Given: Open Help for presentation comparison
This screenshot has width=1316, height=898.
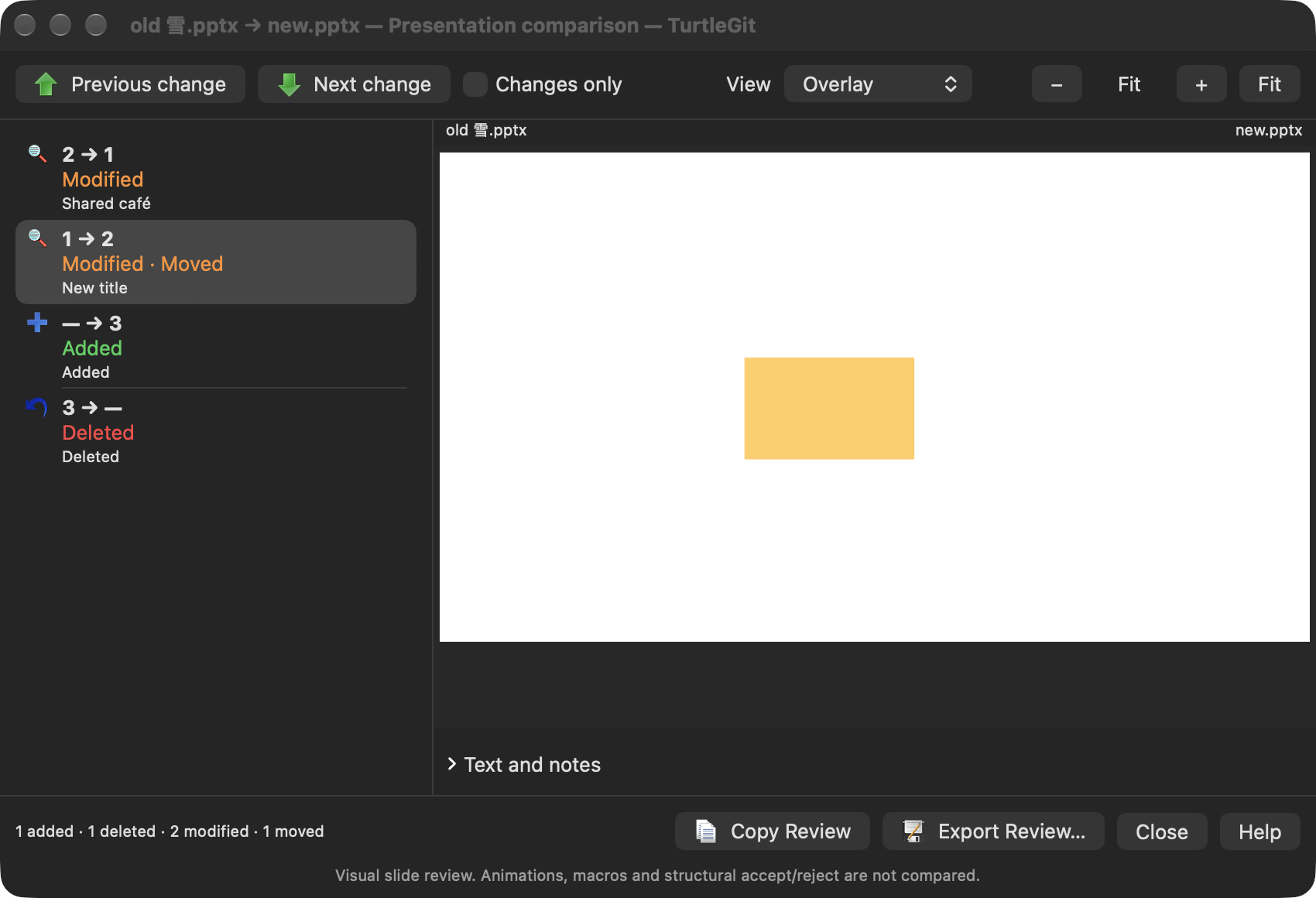Looking at the screenshot, I should pos(1259,831).
